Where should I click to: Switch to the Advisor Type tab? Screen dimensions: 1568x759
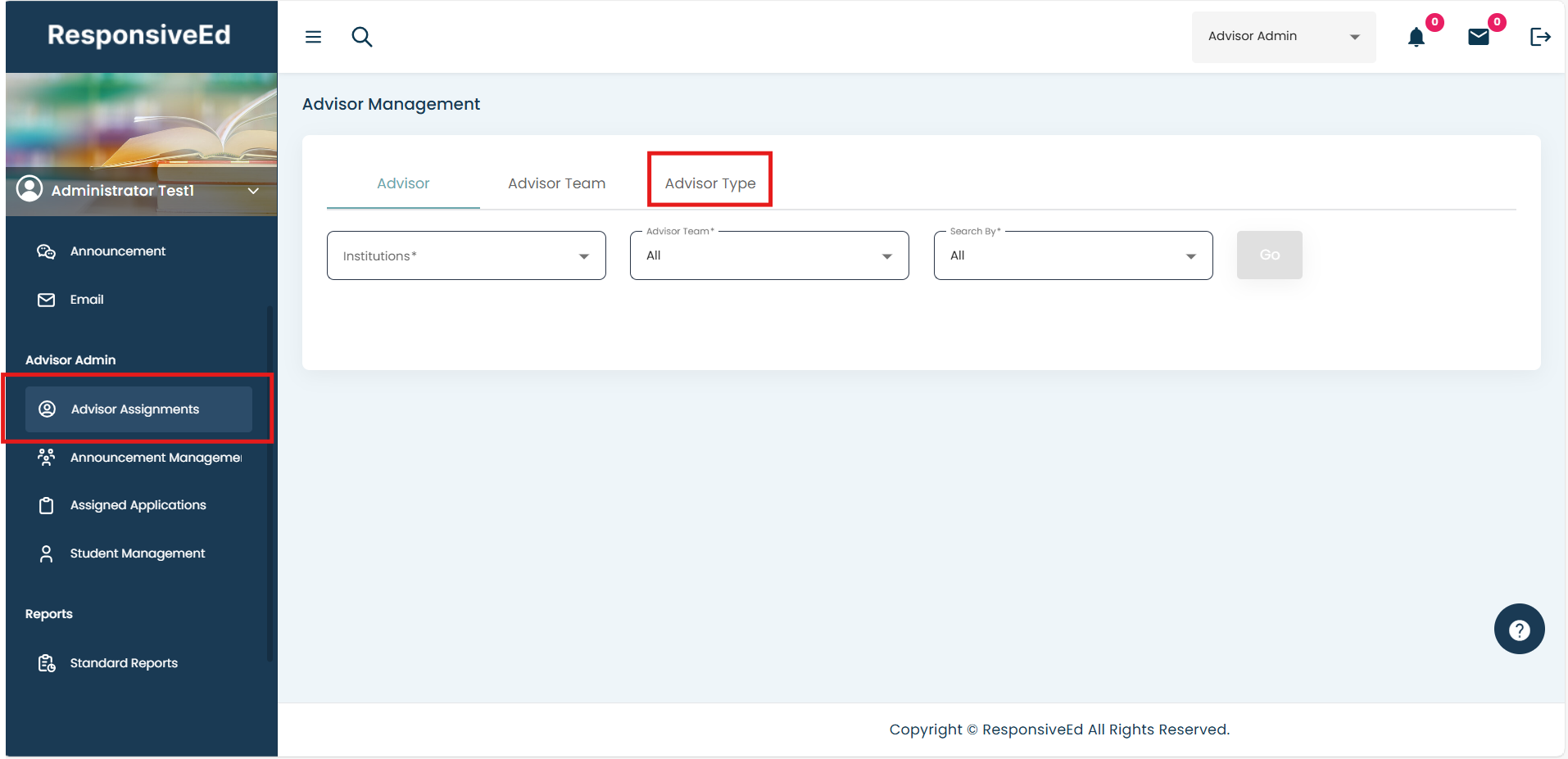(709, 183)
